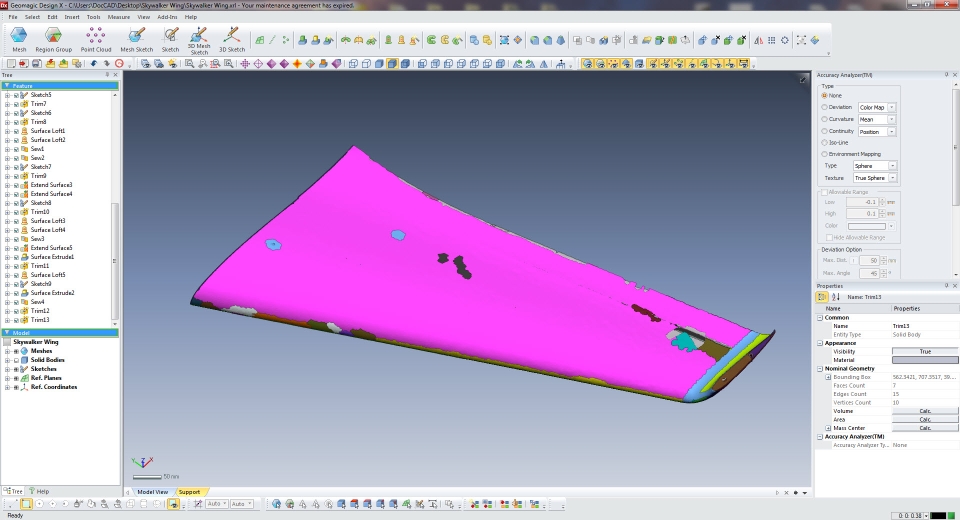Image resolution: width=960 pixels, height=520 pixels.
Task: Select Surface Loft1 in feature tree
Action: (48, 131)
